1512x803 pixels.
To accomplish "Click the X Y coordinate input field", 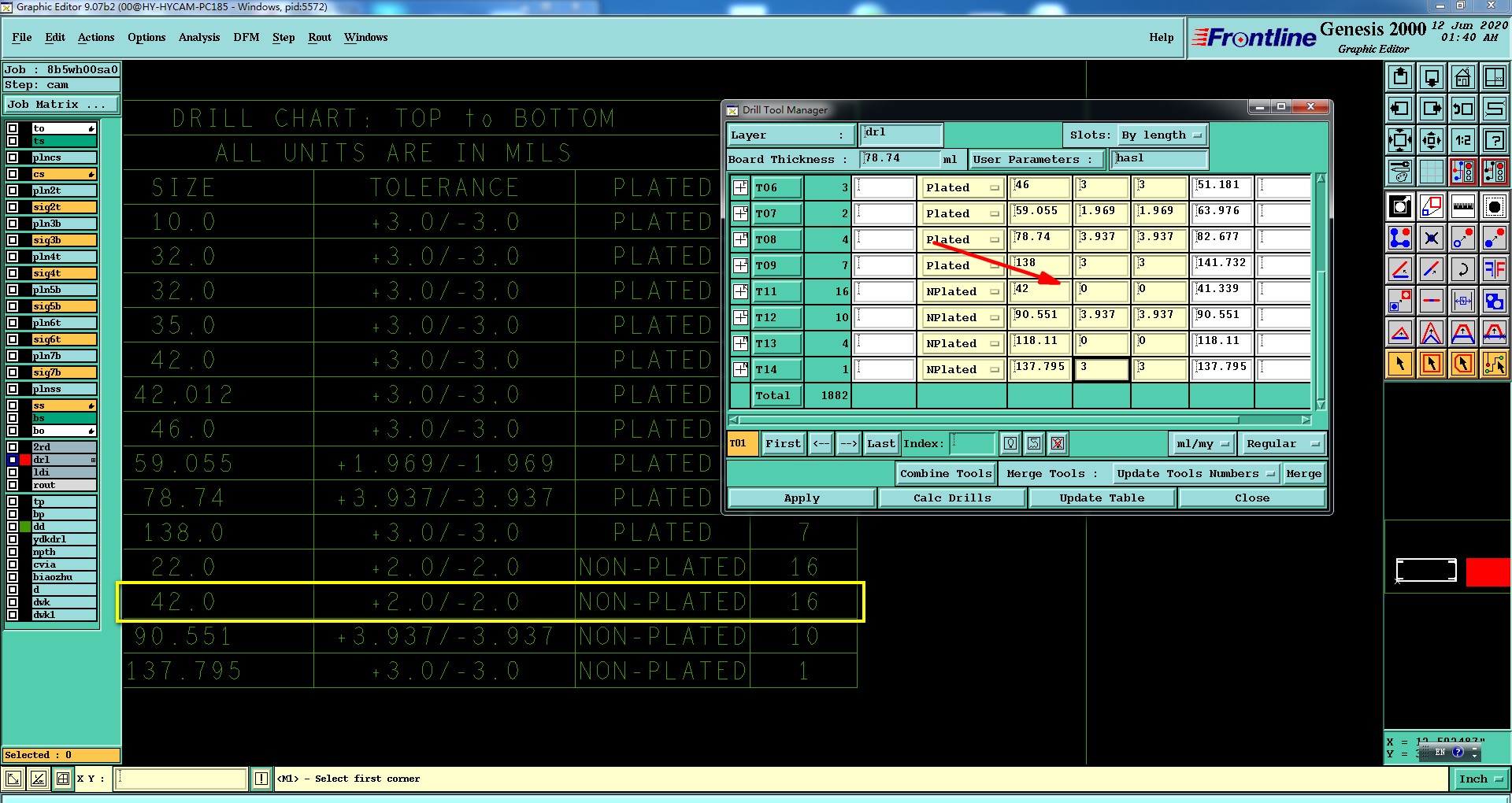I will click(x=182, y=779).
